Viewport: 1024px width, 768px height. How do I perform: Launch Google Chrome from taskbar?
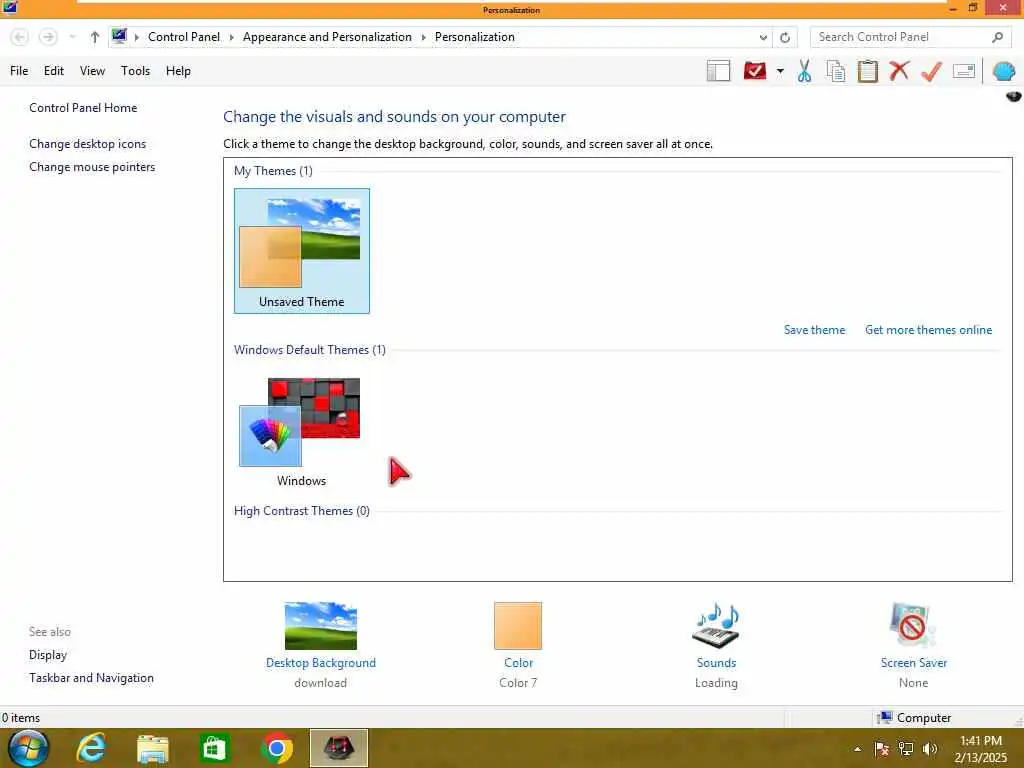point(276,748)
